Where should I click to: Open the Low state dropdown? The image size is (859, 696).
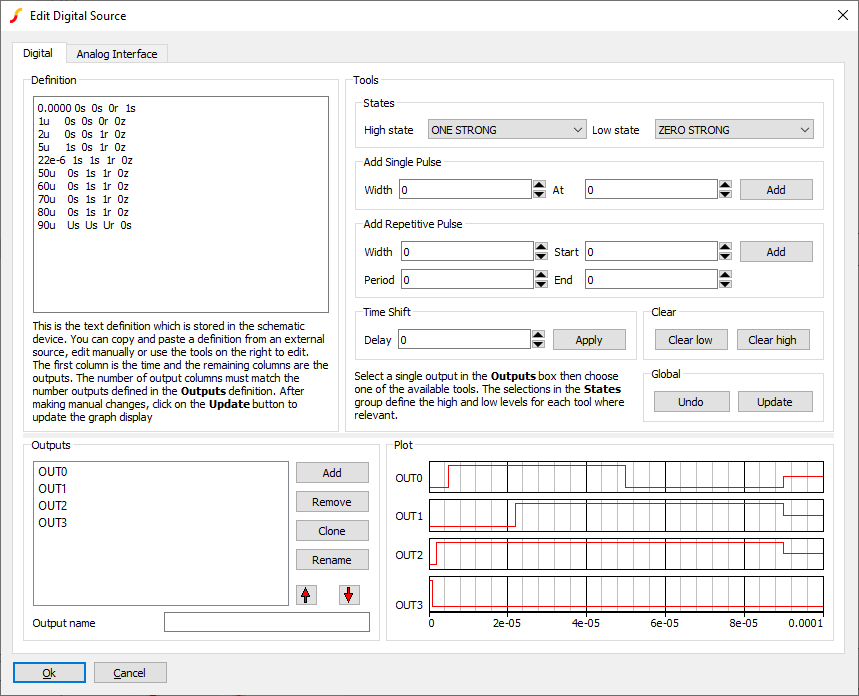point(734,130)
